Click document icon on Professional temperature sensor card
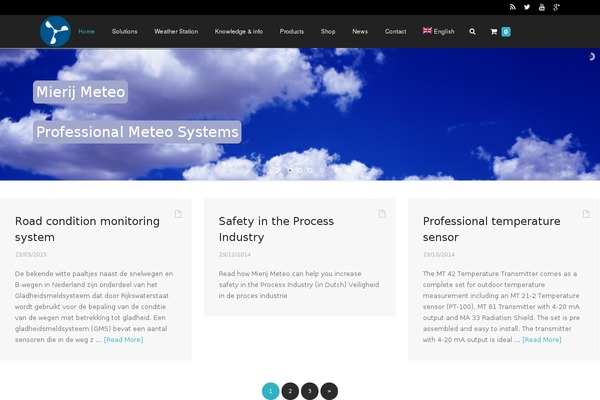600x400 pixels. 586,214
